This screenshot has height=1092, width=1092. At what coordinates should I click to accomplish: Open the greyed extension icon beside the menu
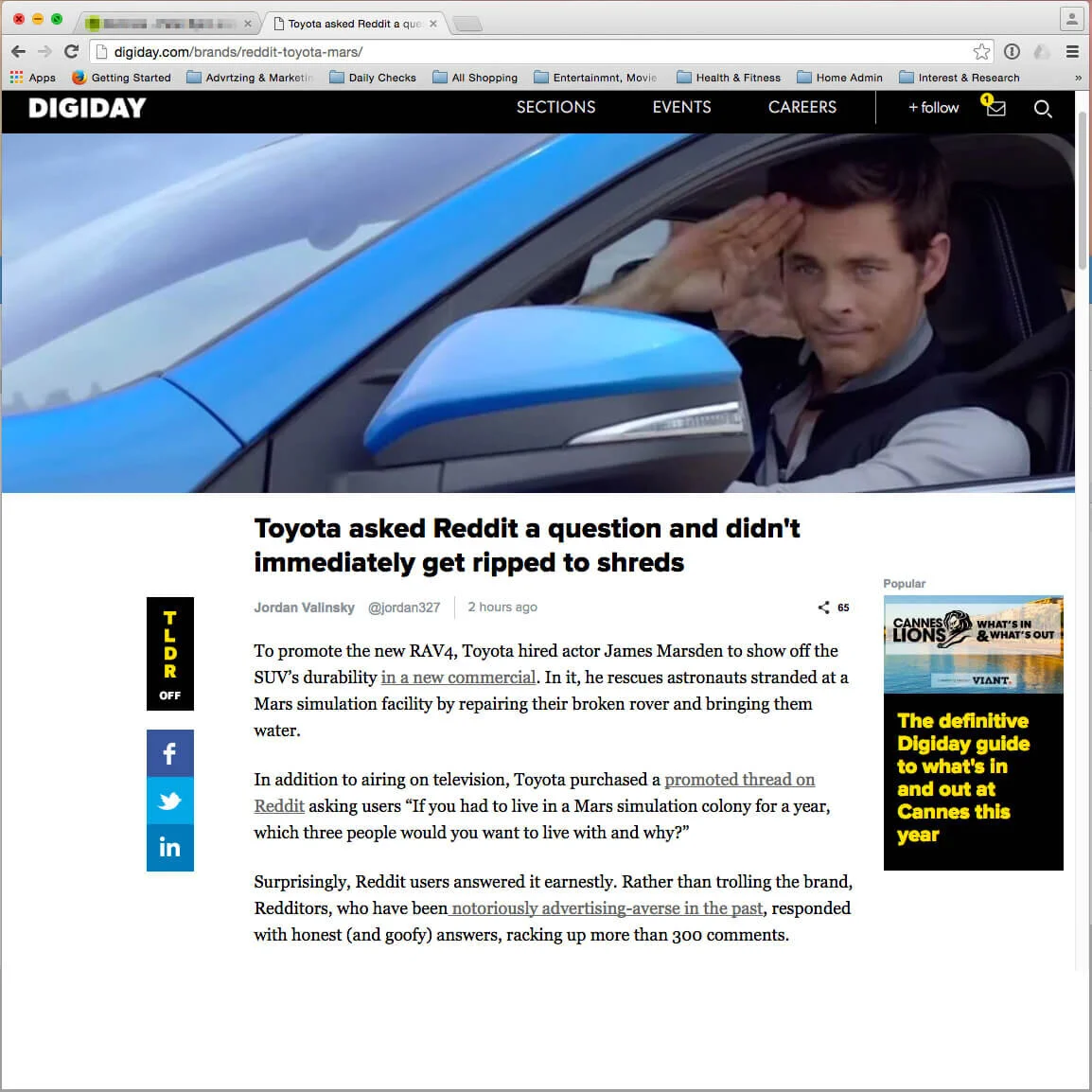(1042, 51)
